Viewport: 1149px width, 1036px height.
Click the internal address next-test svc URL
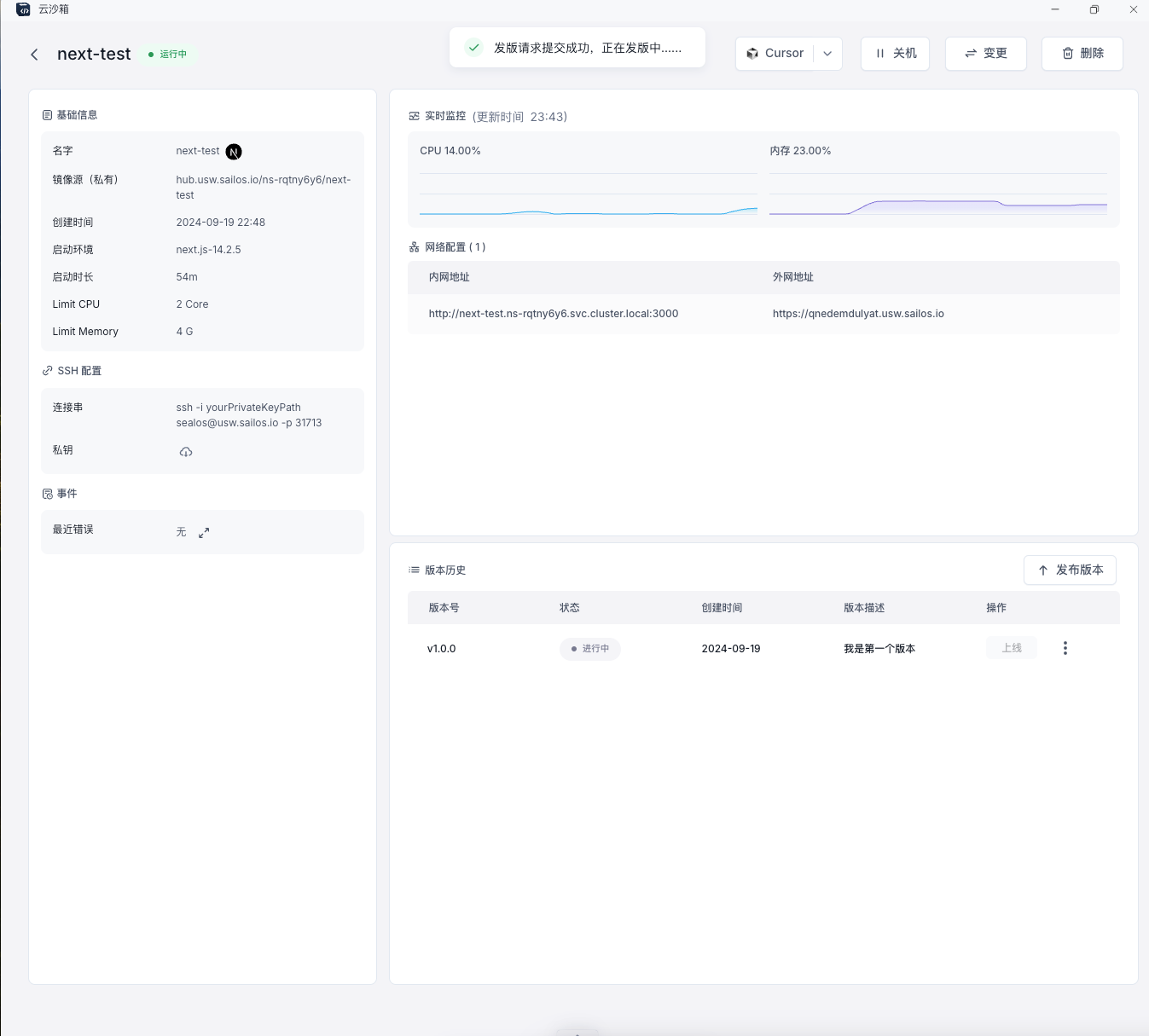click(x=554, y=314)
